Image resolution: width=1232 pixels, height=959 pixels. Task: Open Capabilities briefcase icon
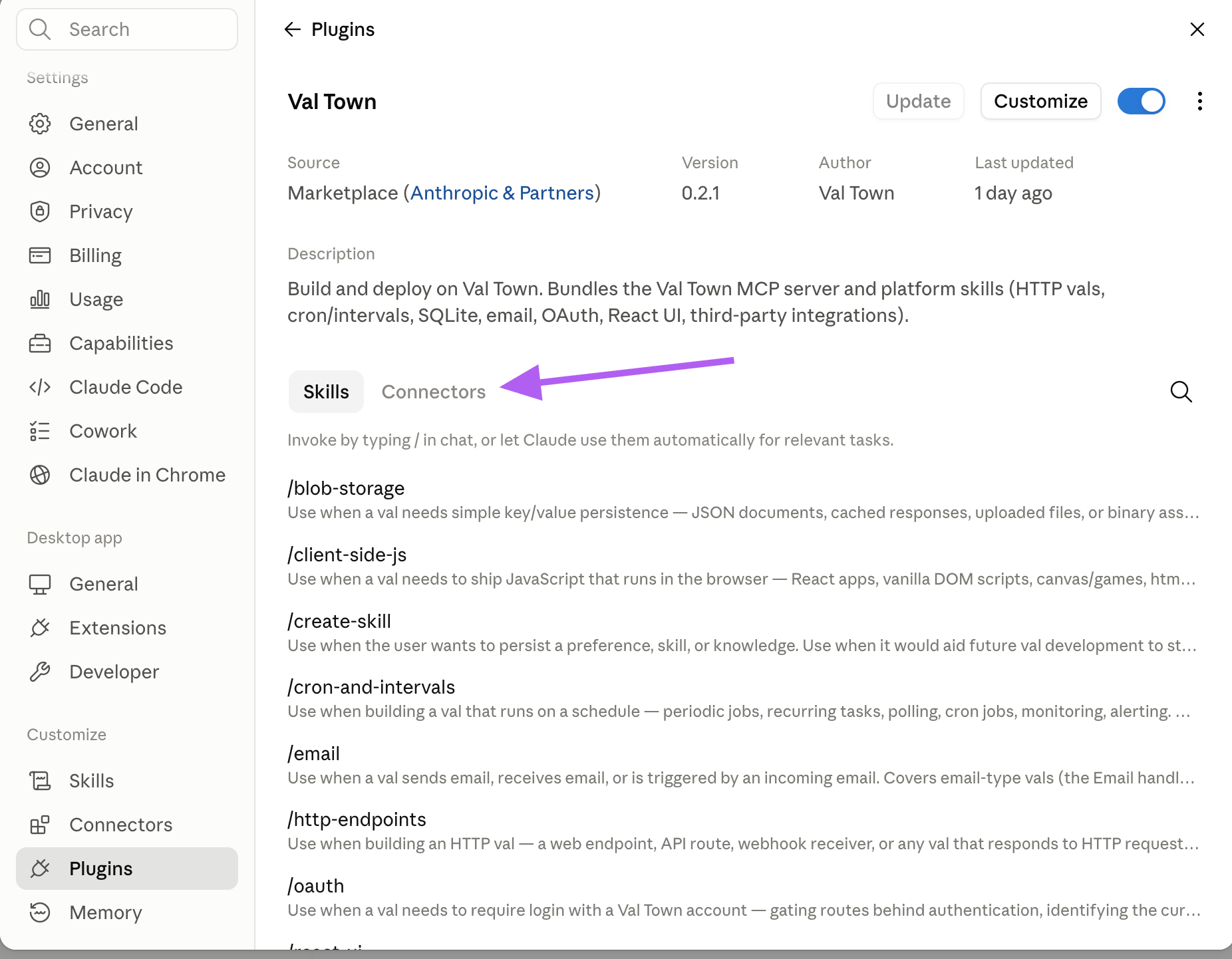[40, 343]
